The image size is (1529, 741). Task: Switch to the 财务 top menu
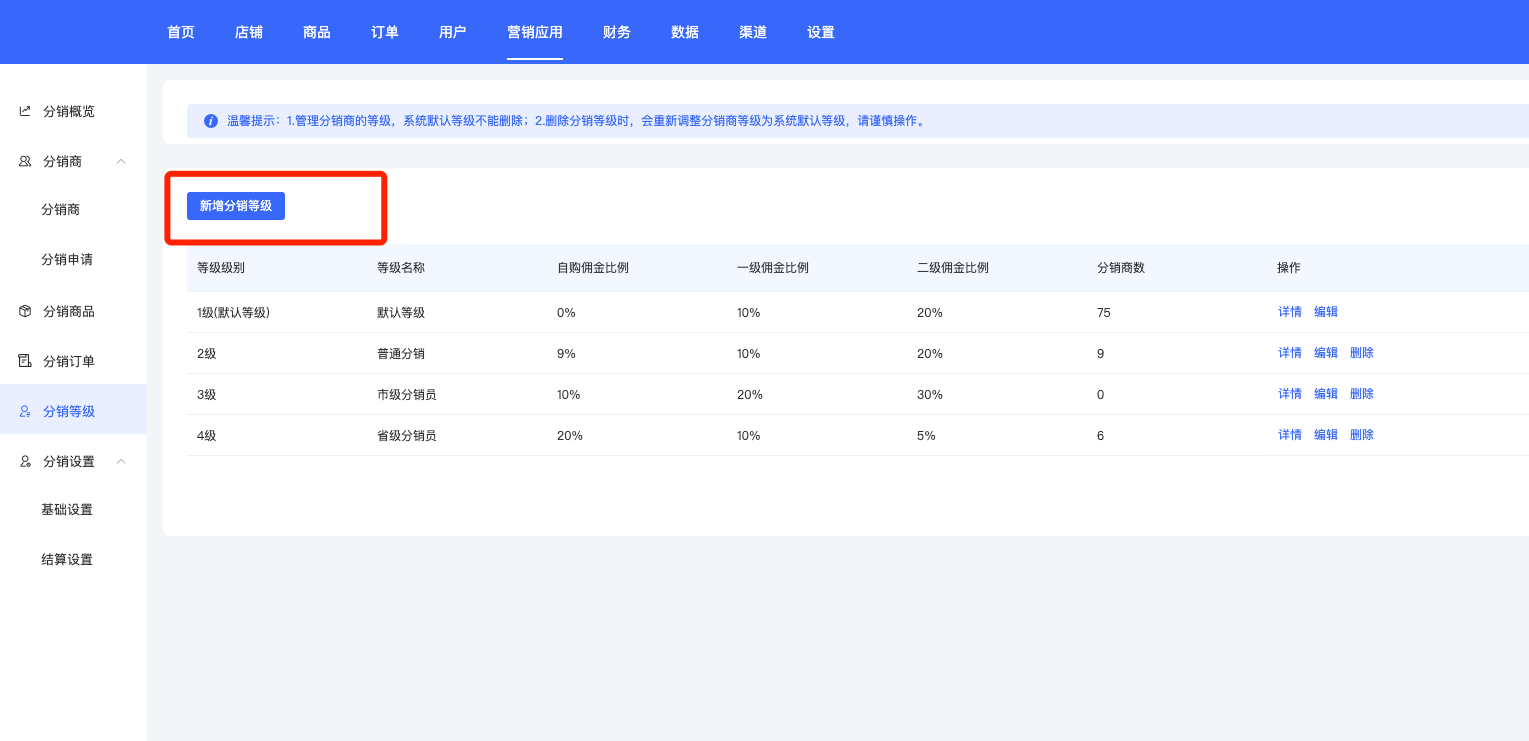[x=616, y=32]
